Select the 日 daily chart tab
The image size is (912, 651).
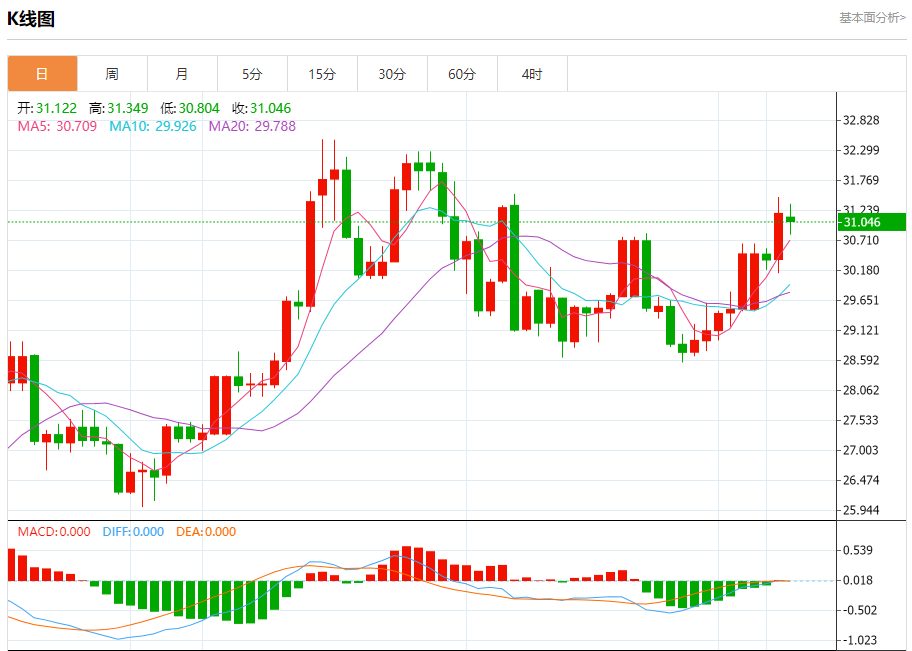coord(42,74)
